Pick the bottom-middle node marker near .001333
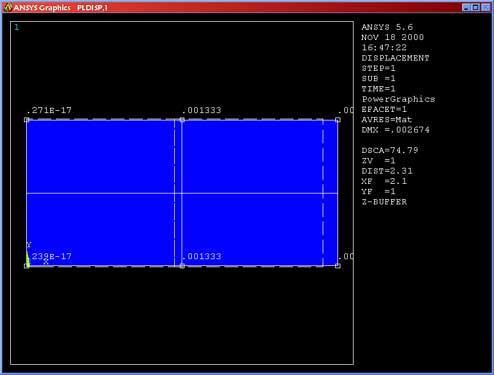The height and width of the screenshot is (375, 494). [x=182, y=266]
